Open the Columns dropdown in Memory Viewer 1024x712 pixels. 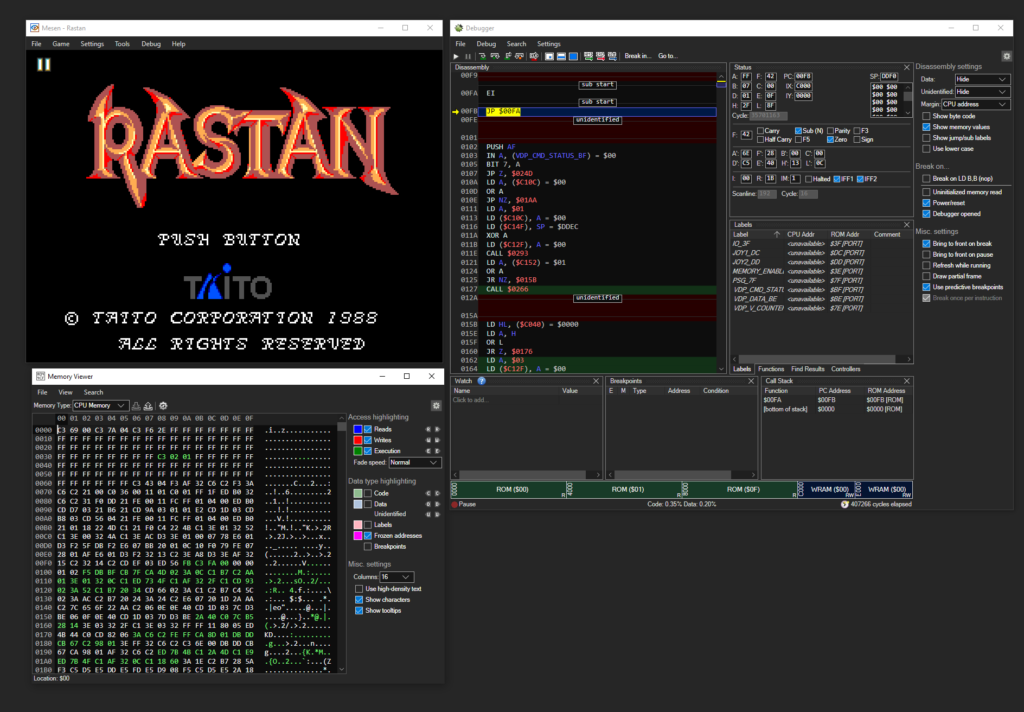[x=396, y=577]
